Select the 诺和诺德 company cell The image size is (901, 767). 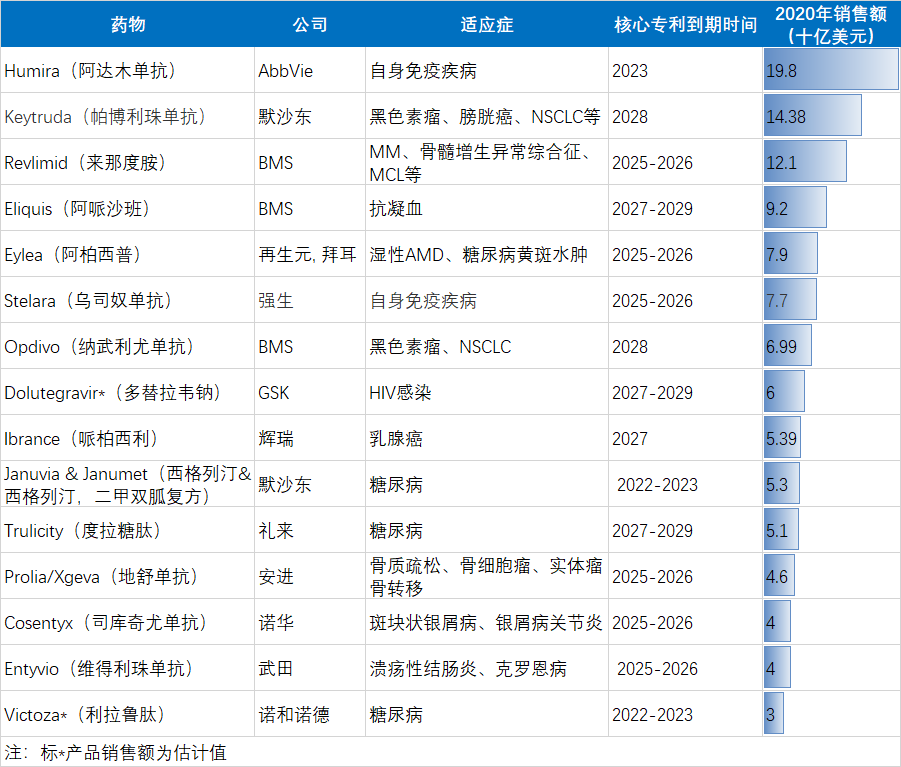click(310, 714)
